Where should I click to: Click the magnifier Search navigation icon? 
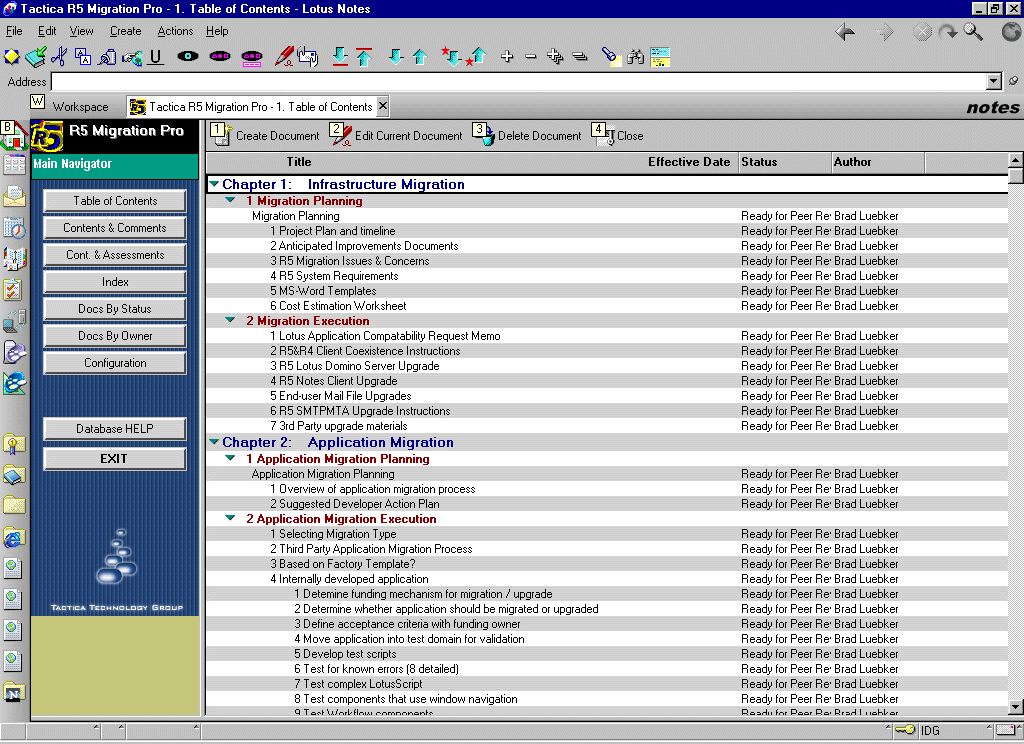973,32
